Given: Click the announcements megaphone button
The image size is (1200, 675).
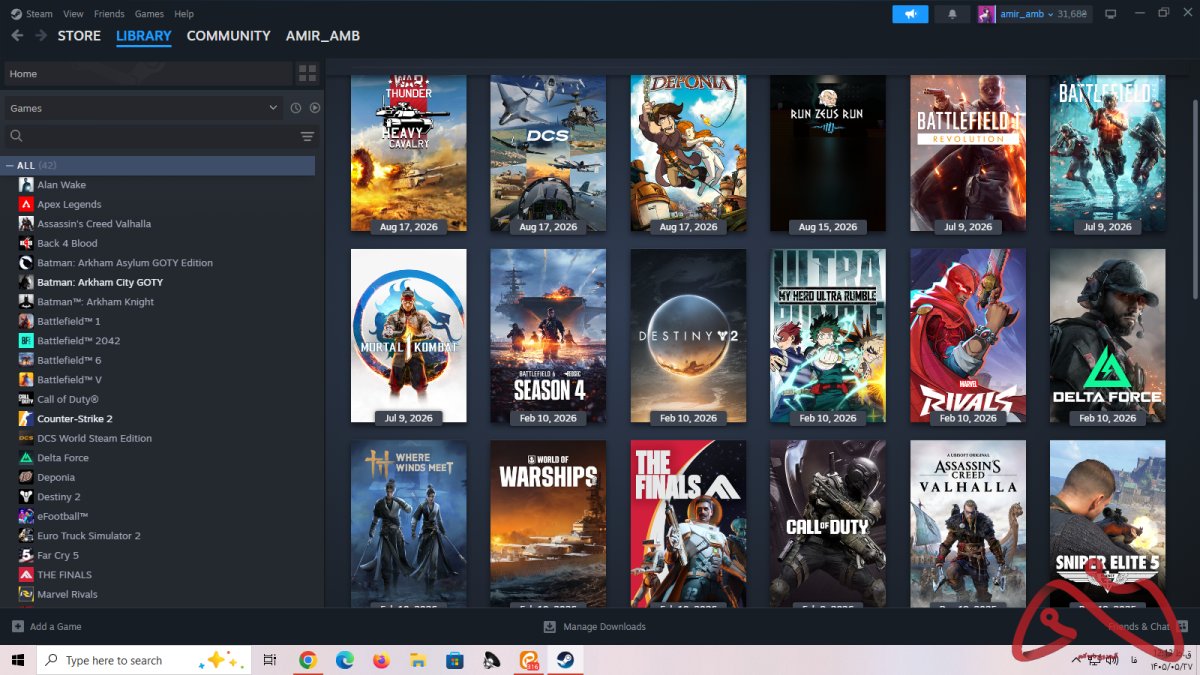Looking at the screenshot, I should (910, 14).
